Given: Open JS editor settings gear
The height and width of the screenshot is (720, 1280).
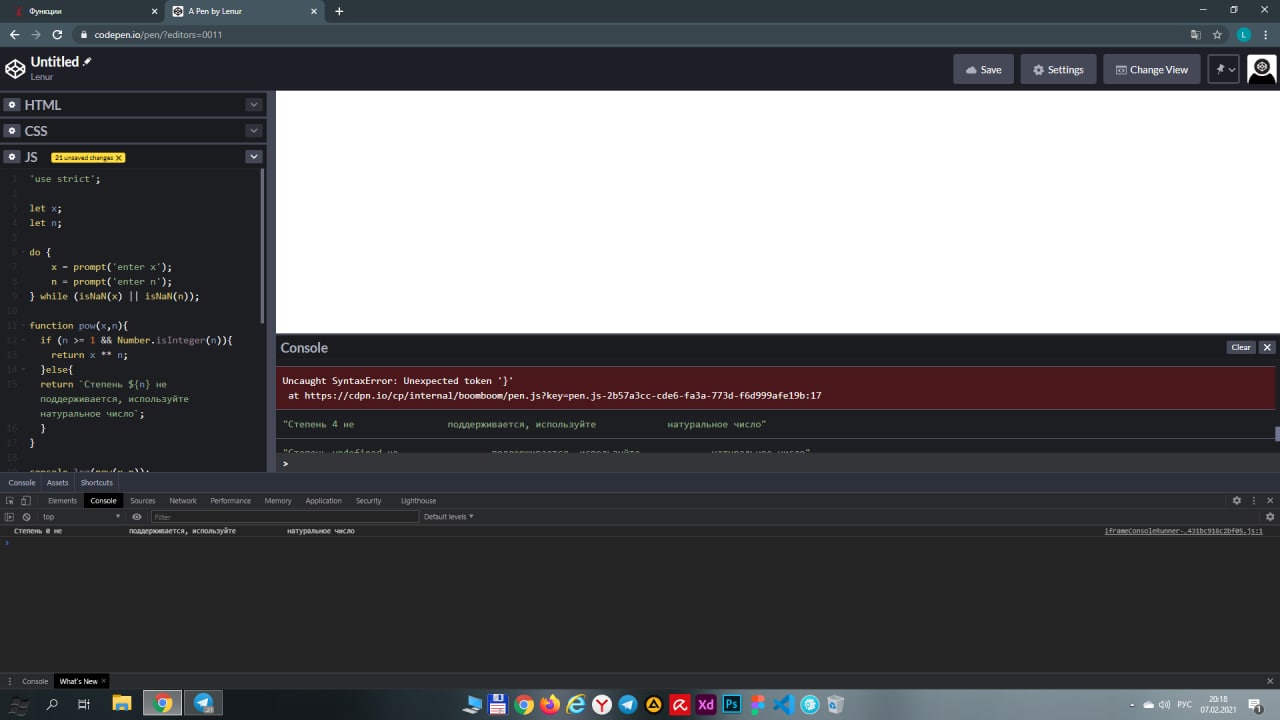Looking at the screenshot, I should coord(11,157).
